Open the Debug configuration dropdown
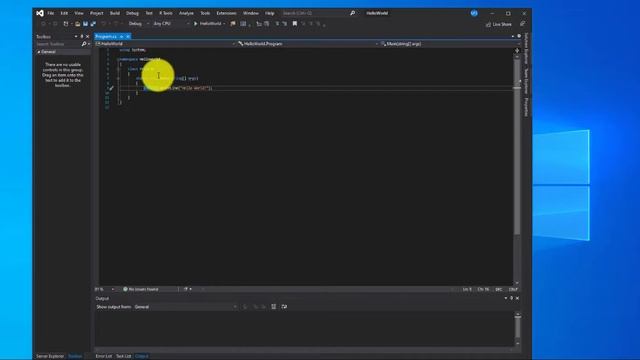Image resolution: width=640 pixels, height=360 pixels. pos(138,24)
